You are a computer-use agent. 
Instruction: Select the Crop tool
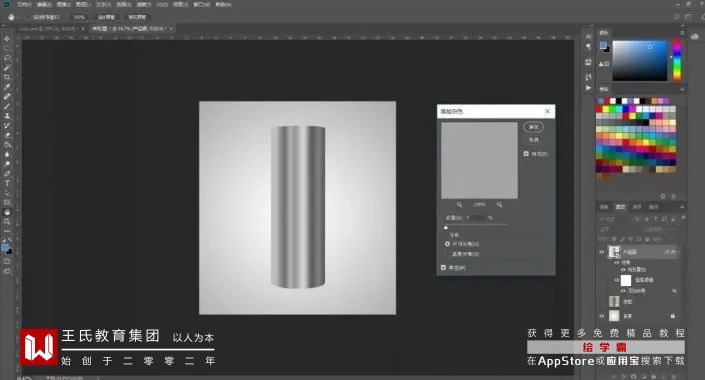7,77
